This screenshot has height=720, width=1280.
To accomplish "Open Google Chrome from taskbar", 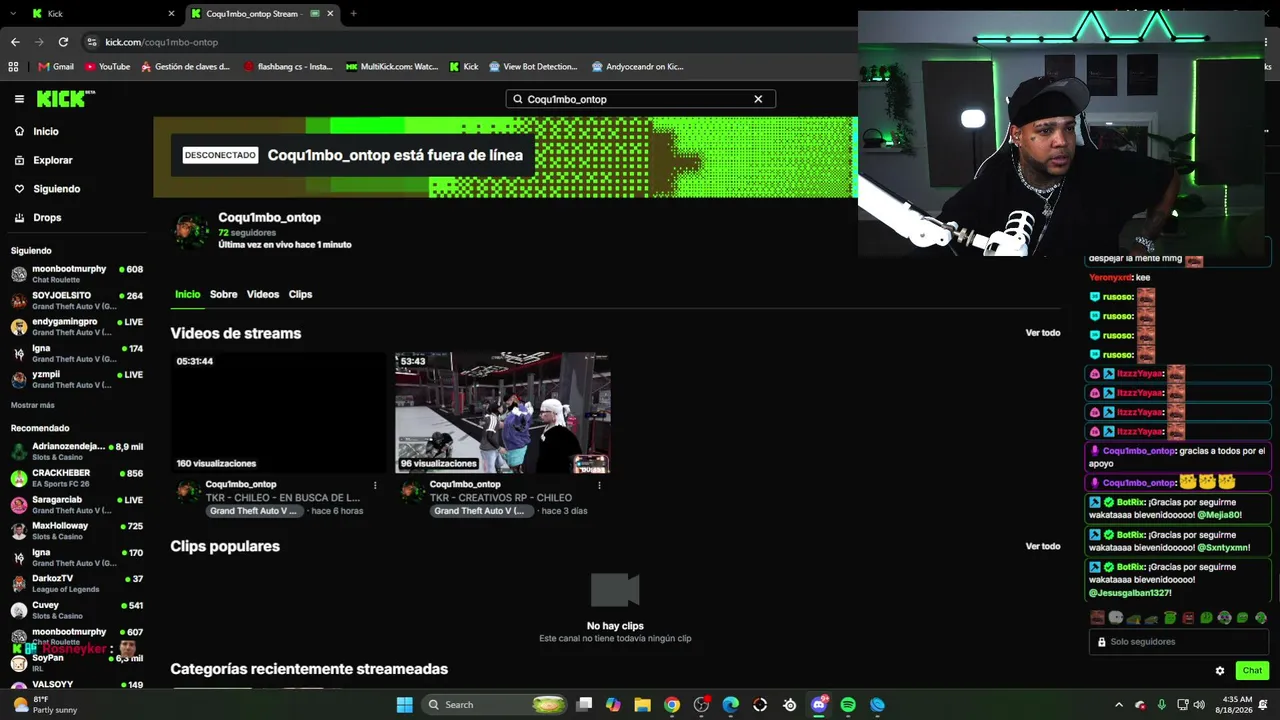I will [x=672, y=705].
